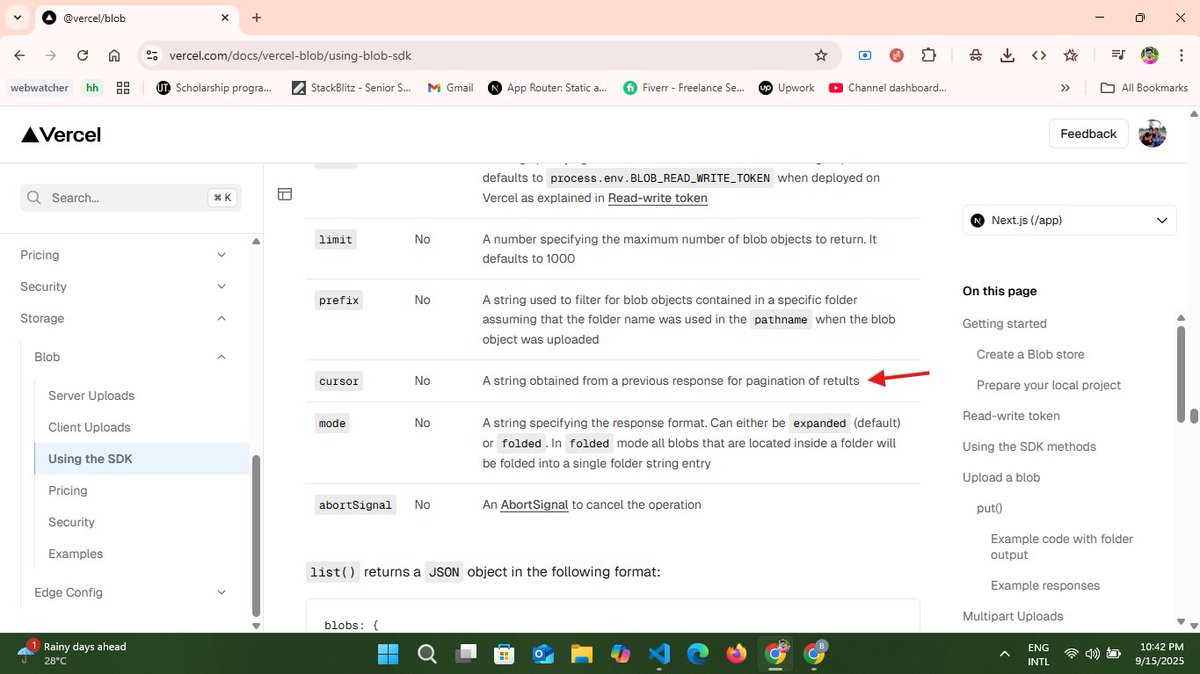
Task: Open the Read-write token link
Action: click(657, 198)
